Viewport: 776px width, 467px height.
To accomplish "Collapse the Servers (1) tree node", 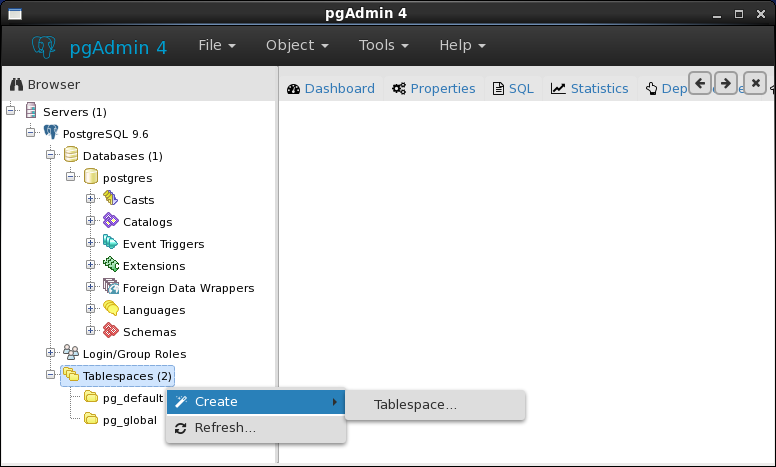I will pos(11,110).
